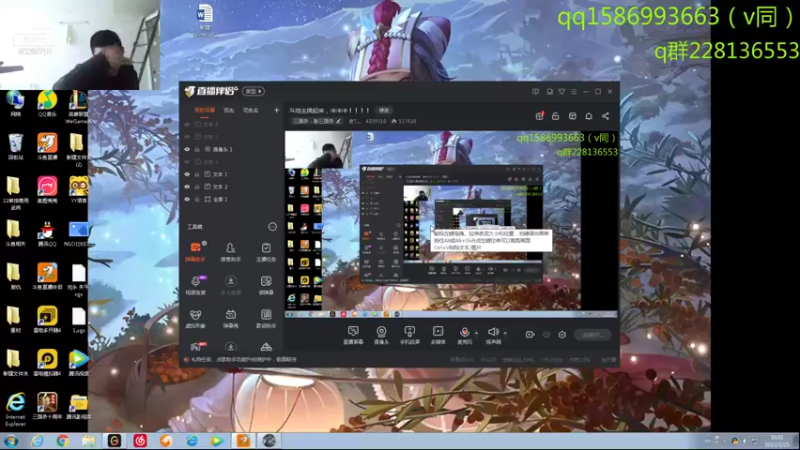800x450 pixels.
Task: Start recording with the camera-plus icon
Action: 530,335
